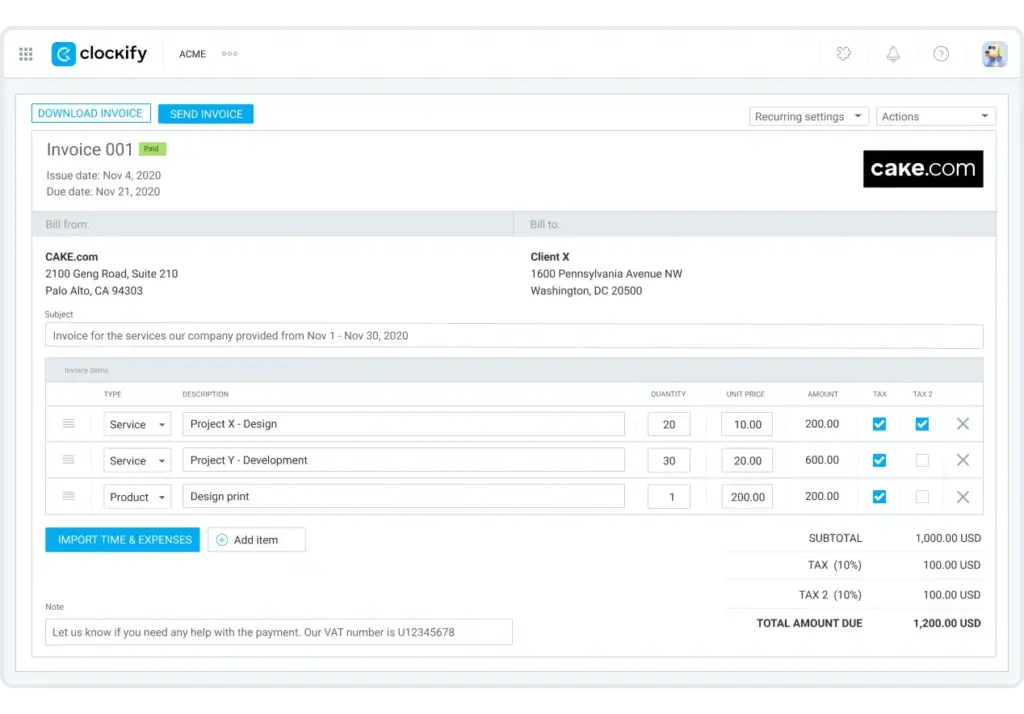1024x714 pixels.
Task: Click the 1,200.00 USD total amount
Action: [947, 623]
